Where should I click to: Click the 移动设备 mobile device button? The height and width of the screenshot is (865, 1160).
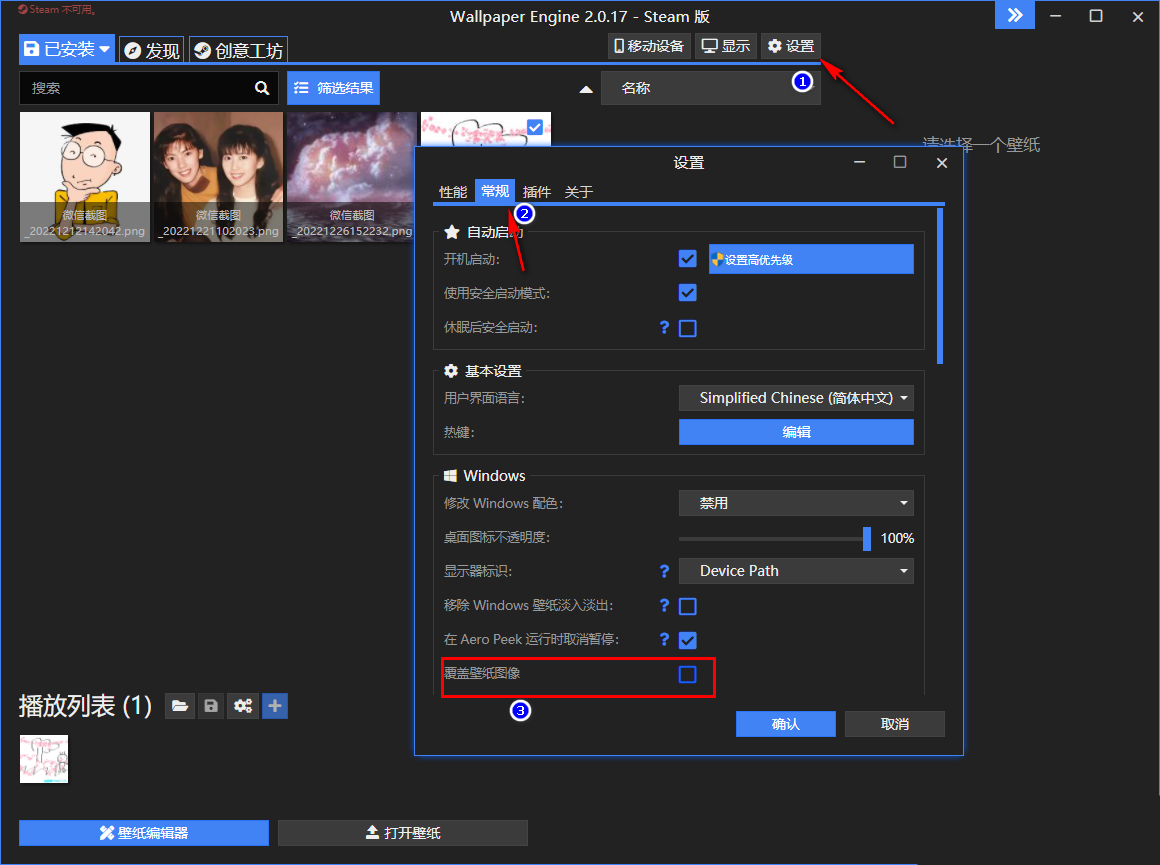(649, 46)
